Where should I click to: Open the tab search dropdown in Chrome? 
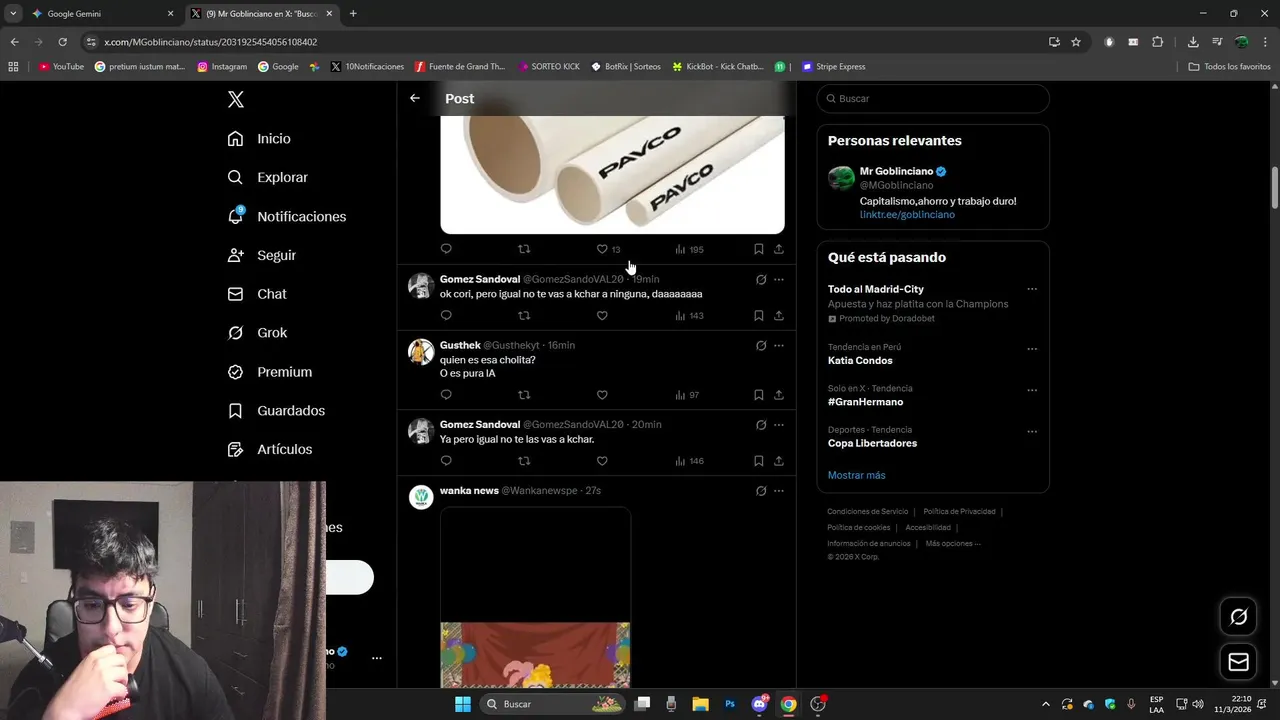coord(13,14)
